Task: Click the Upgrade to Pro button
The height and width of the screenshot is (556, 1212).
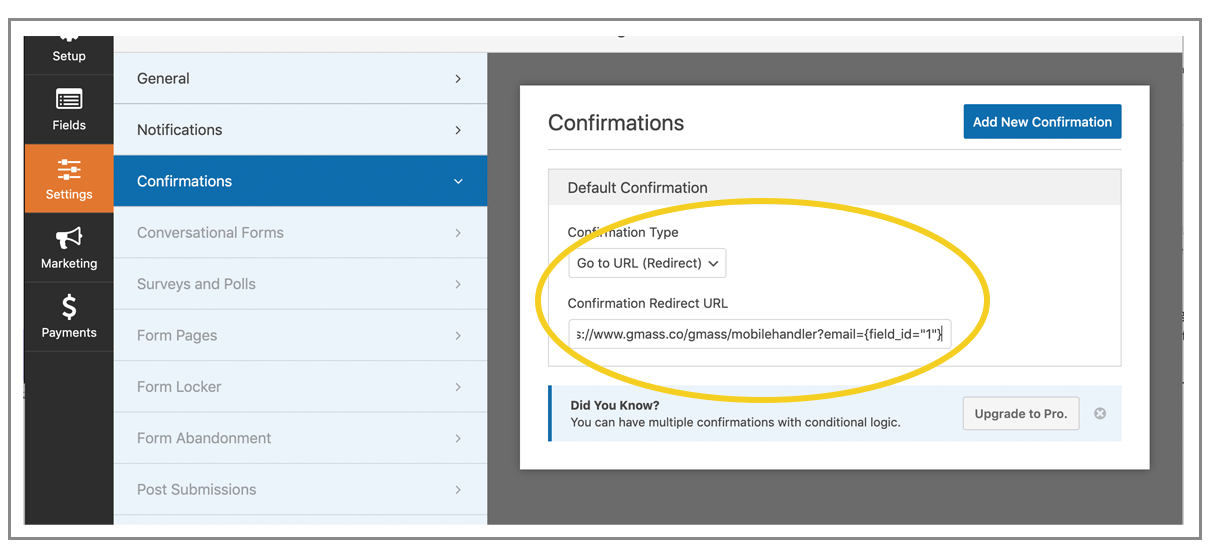Action: coord(1020,414)
